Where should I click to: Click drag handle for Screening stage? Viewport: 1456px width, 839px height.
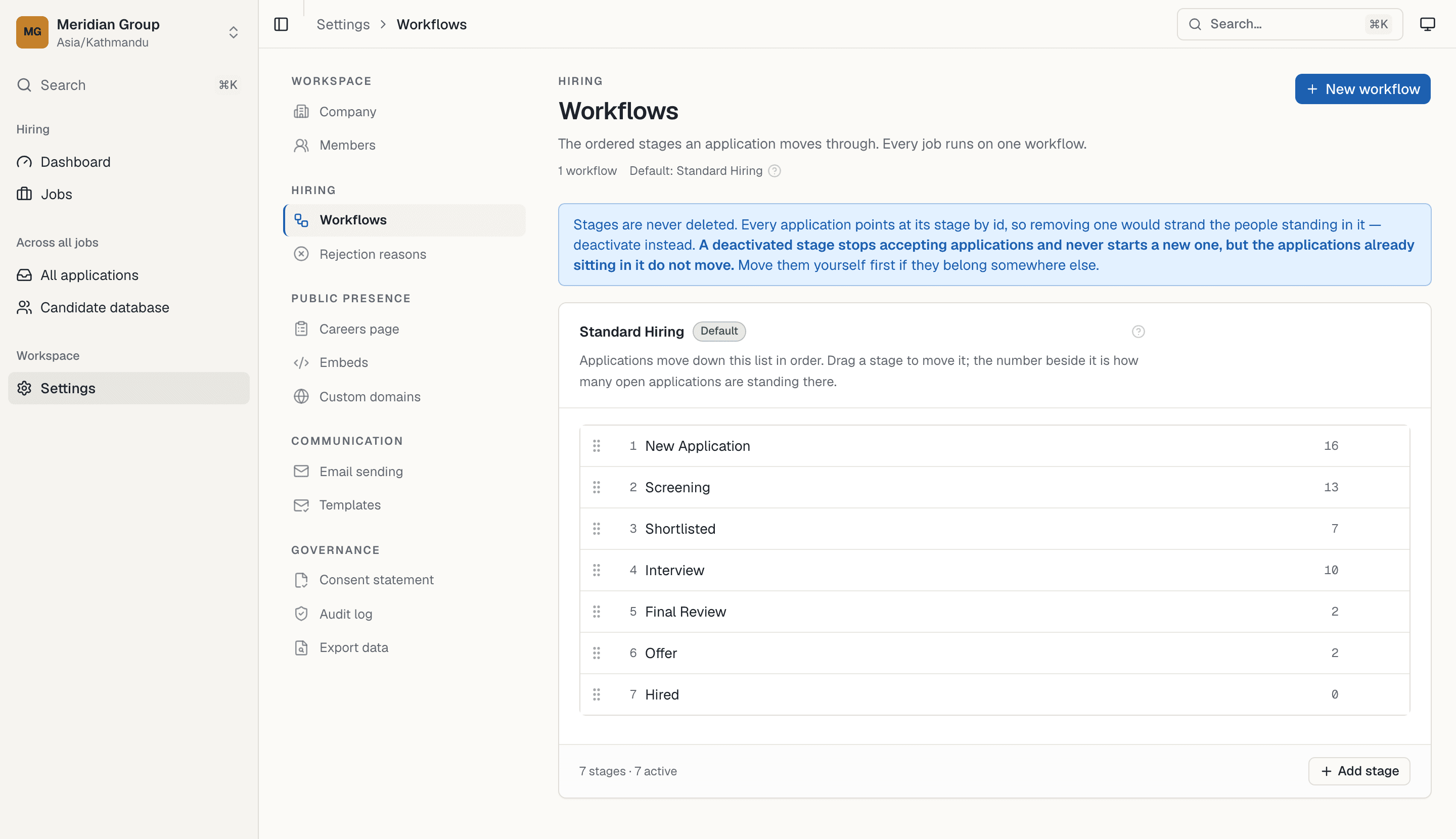tap(597, 488)
